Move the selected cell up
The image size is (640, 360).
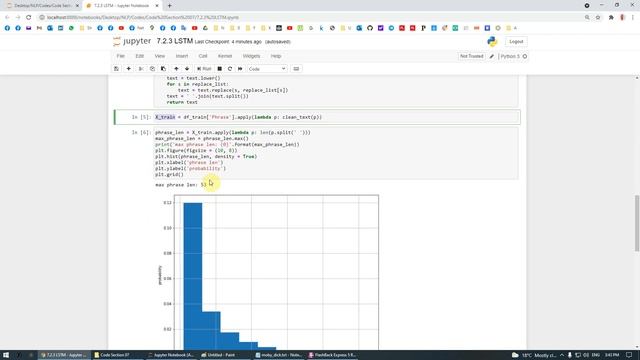click(176, 69)
